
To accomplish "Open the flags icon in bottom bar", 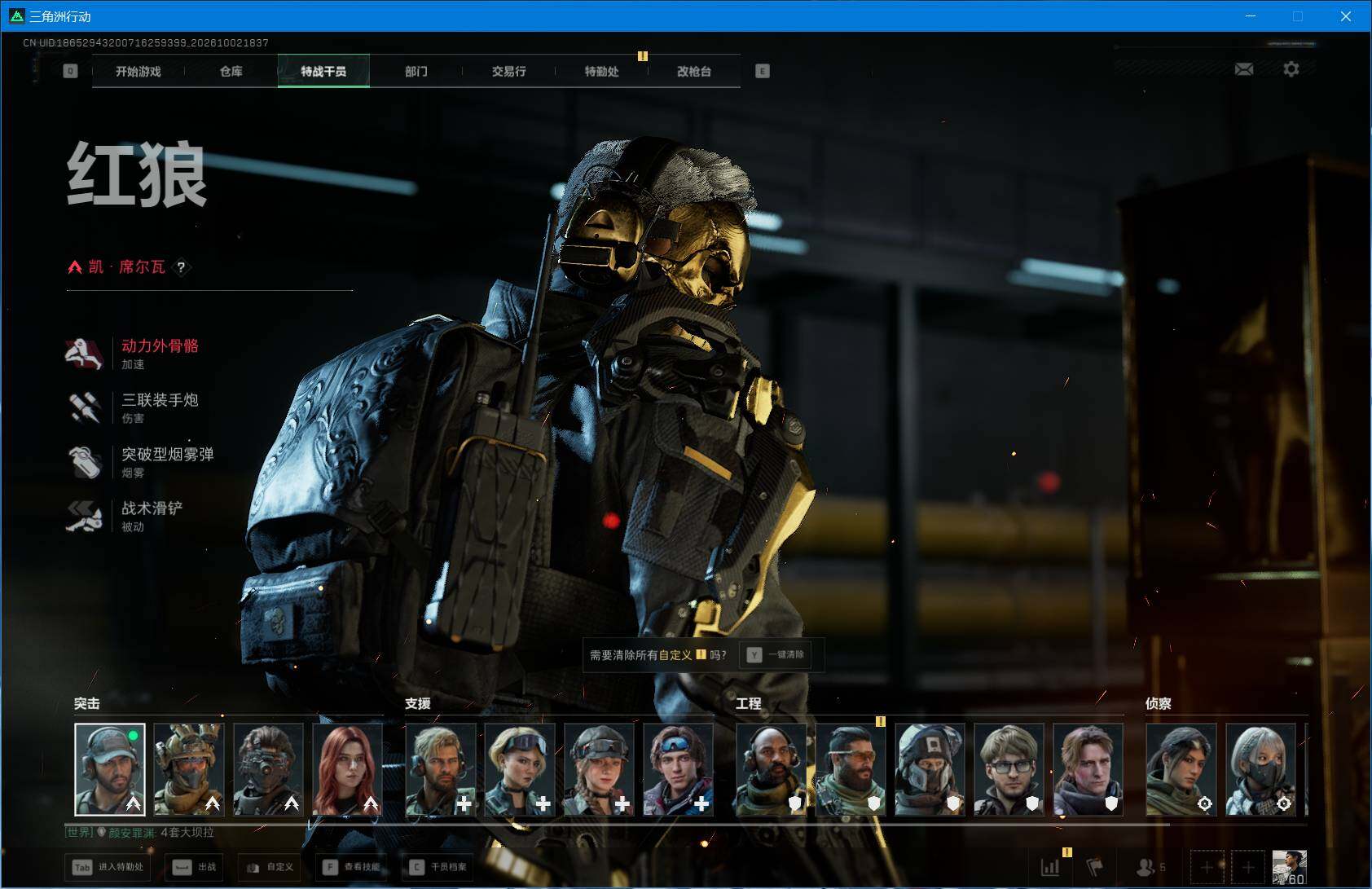I will (1095, 867).
